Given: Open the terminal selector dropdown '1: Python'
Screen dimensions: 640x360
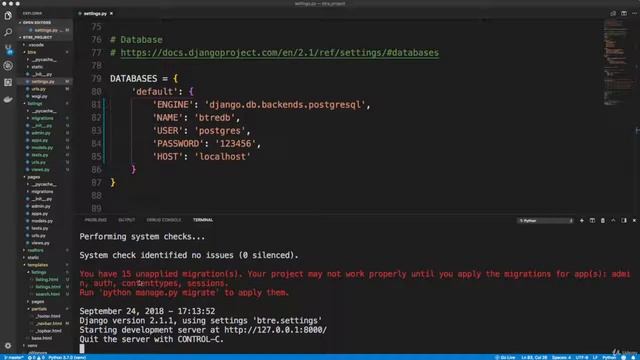Looking at the screenshot, I should 545,220.
